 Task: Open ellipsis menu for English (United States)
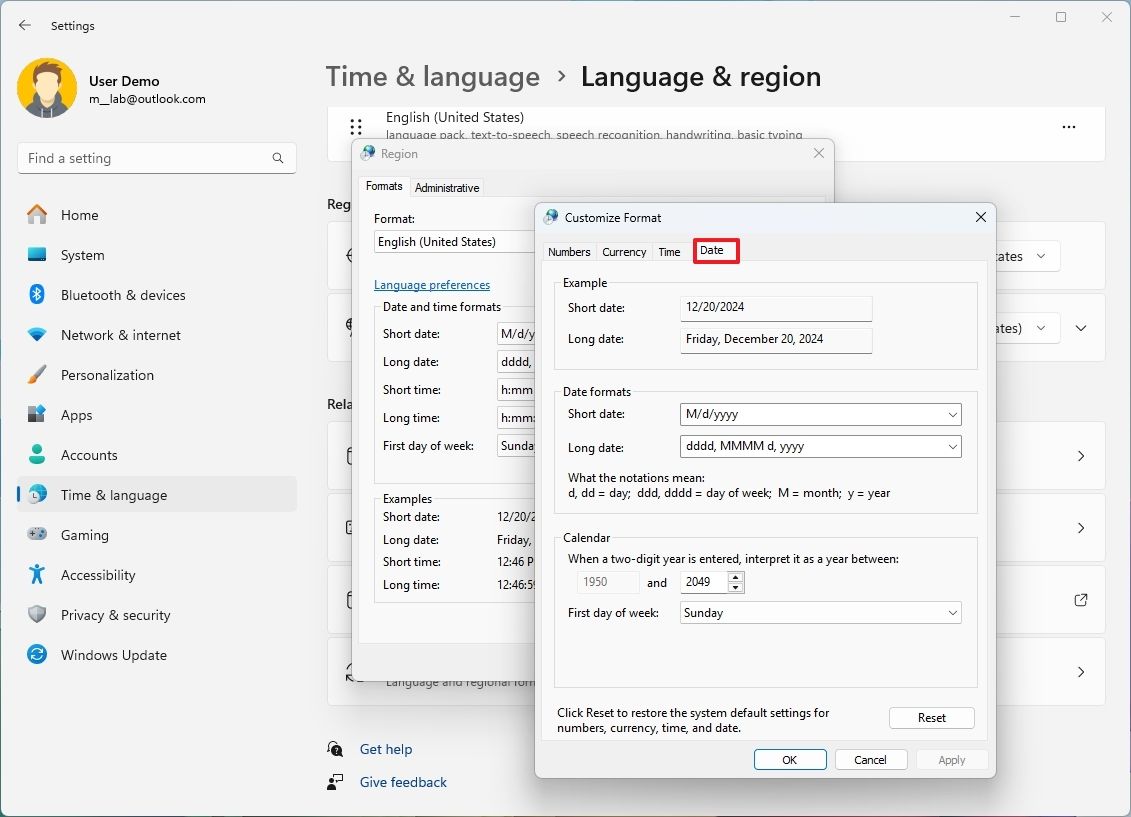1069,126
